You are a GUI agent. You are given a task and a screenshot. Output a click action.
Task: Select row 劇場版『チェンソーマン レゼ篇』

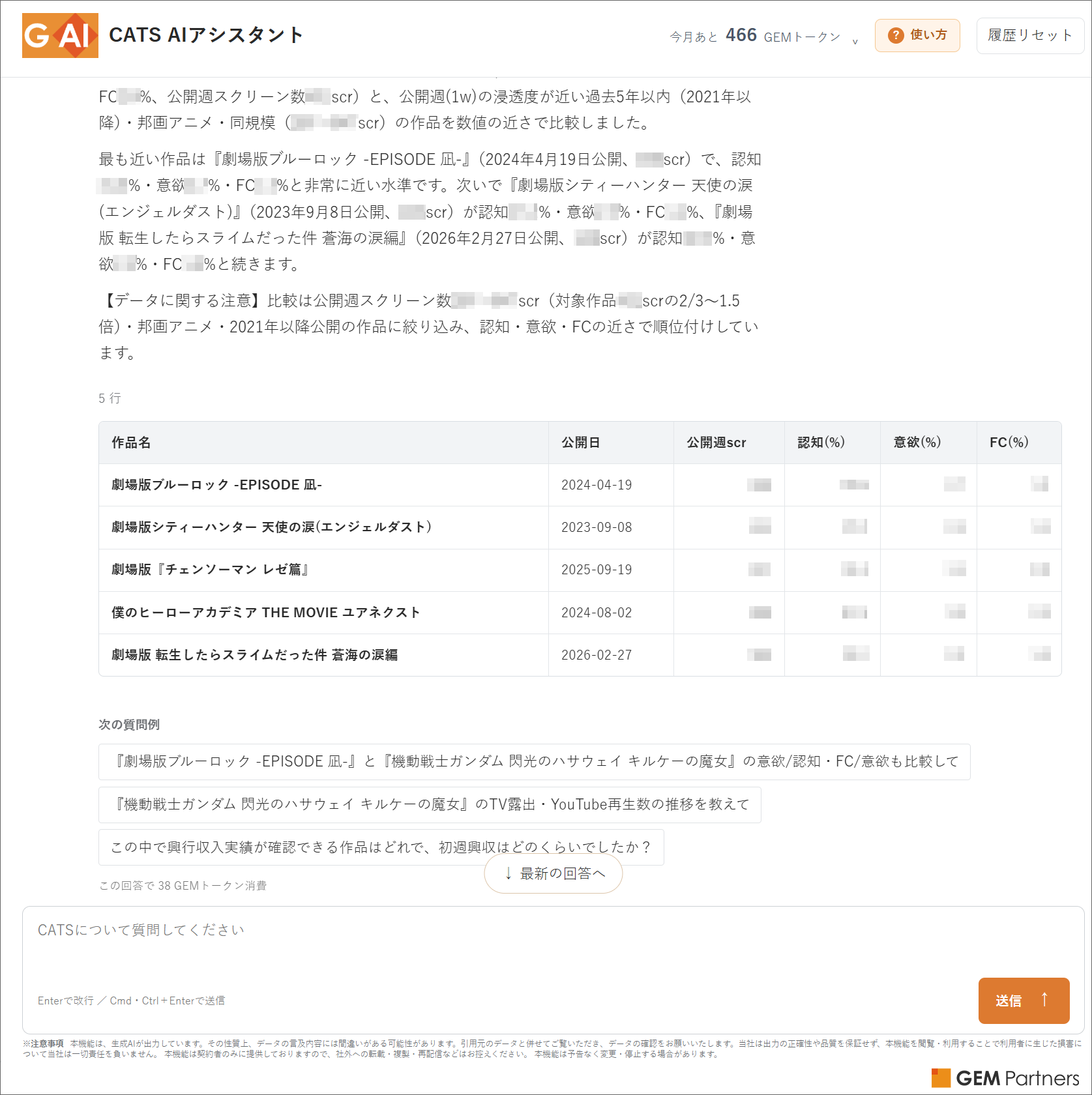[x=580, y=570]
